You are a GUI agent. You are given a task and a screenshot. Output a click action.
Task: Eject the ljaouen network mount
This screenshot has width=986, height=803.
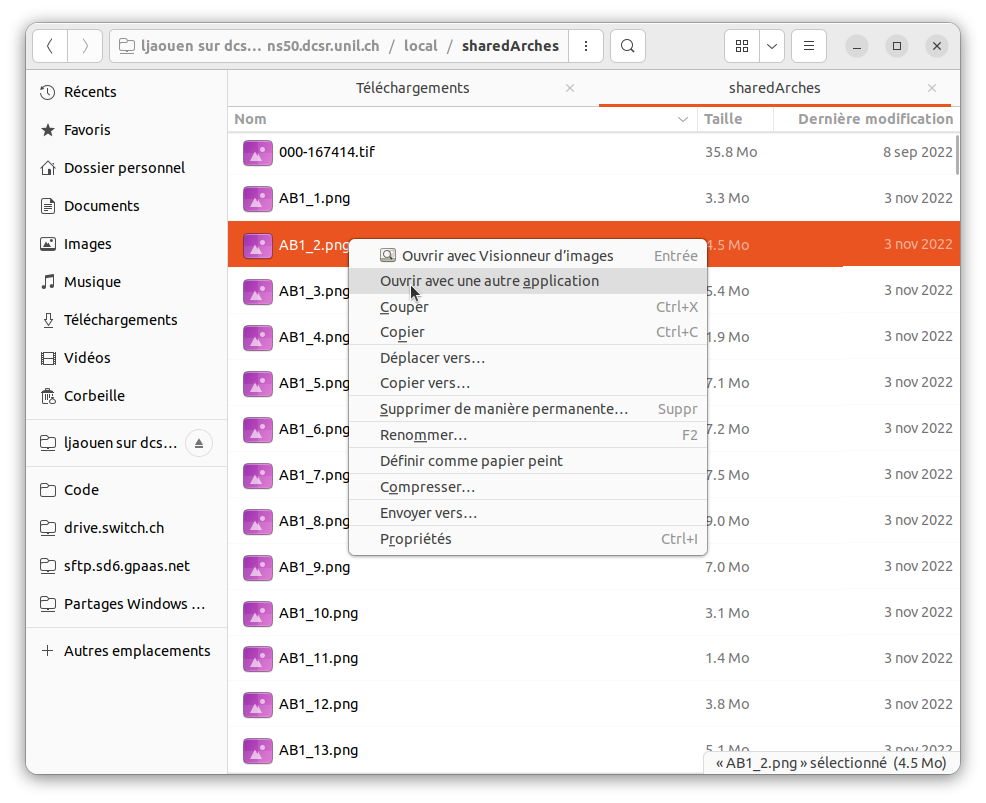[x=199, y=443]
